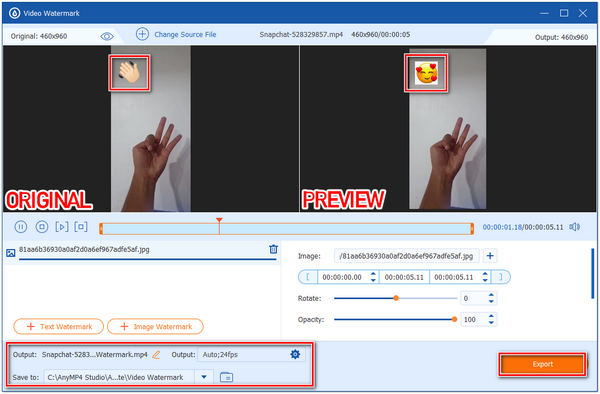Viewport: 600px width, 394px height.
Task: Click the timeline right trim handle
Action: point(472,229)
